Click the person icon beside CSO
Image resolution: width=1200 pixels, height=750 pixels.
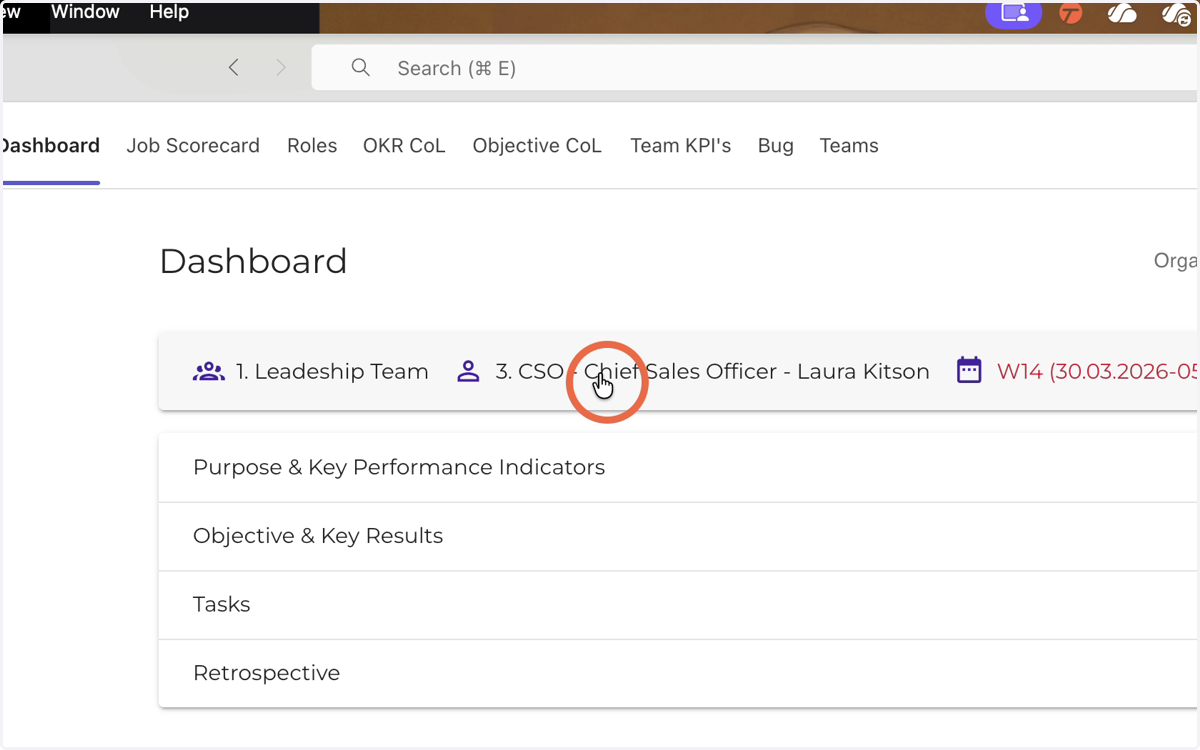click(468, 372)
